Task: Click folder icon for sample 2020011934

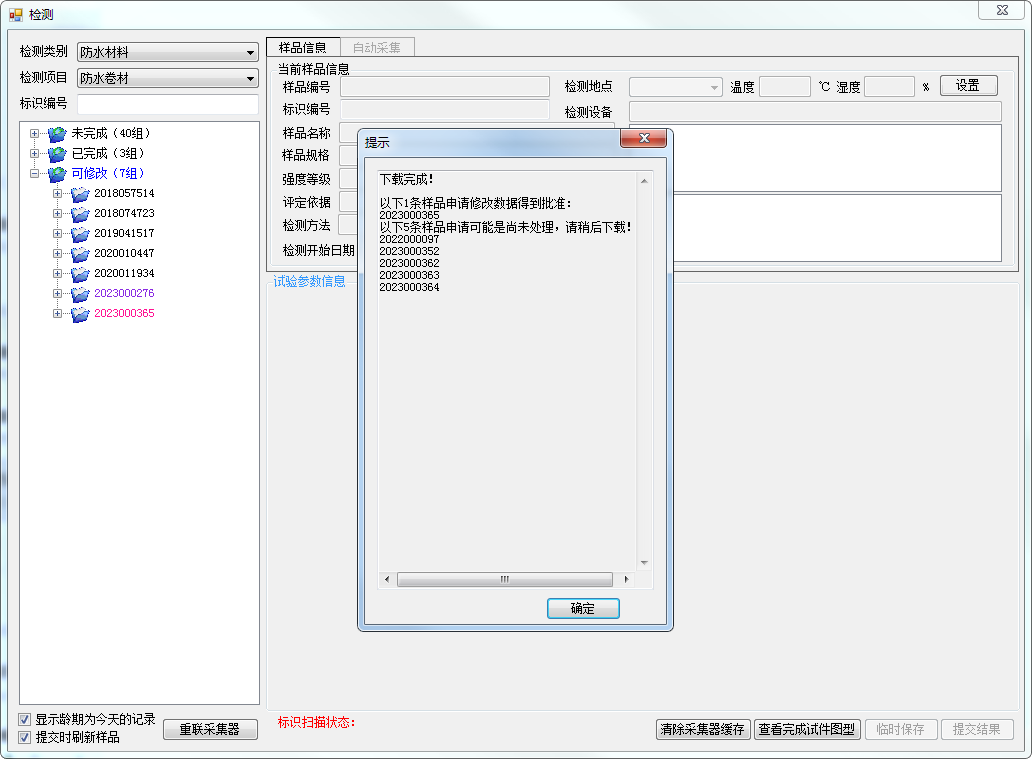Action: [80, 274]
